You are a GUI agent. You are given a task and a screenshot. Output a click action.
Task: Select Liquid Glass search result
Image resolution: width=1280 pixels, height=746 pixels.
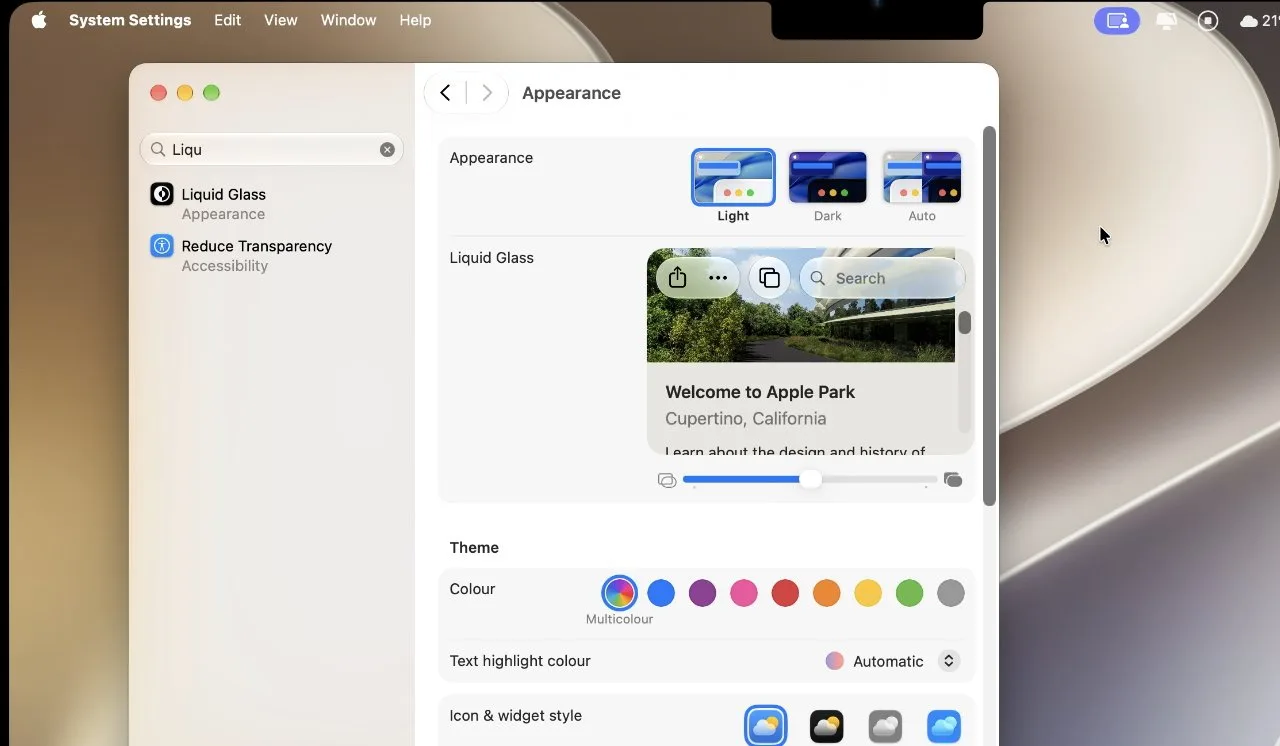pyautogui.click(x=272, y=203)
